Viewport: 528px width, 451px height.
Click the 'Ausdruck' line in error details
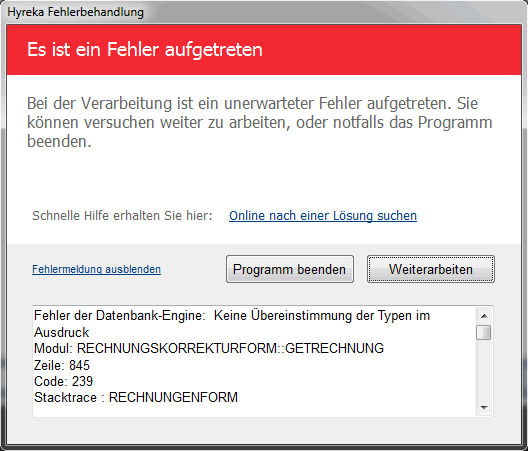point(61,332)
